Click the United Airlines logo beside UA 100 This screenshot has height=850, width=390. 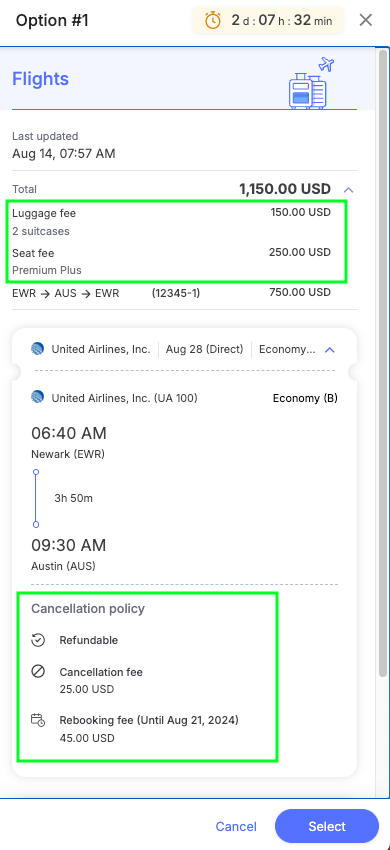pyautogui.click(x=37, y=398)
